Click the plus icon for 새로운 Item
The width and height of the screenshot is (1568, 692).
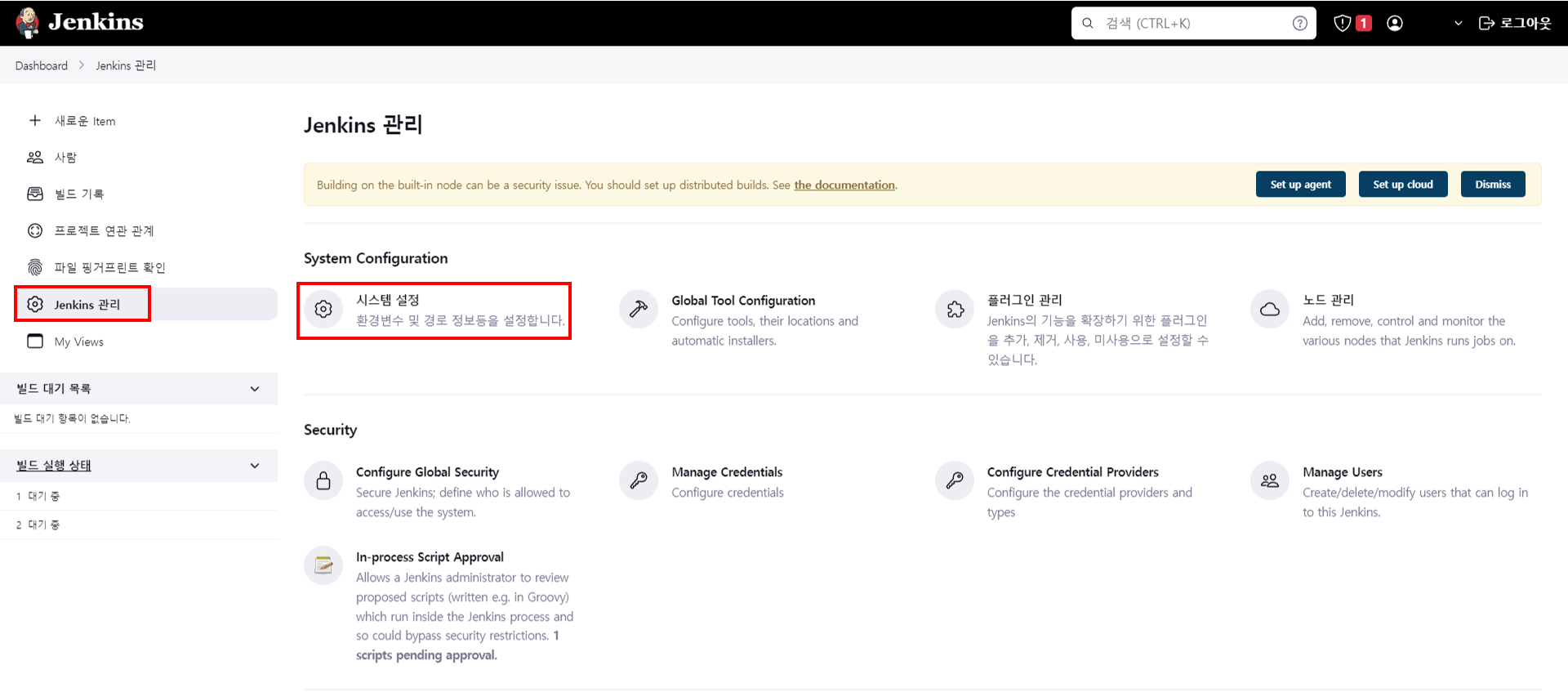pyautogui.click(x=35, y=121)
